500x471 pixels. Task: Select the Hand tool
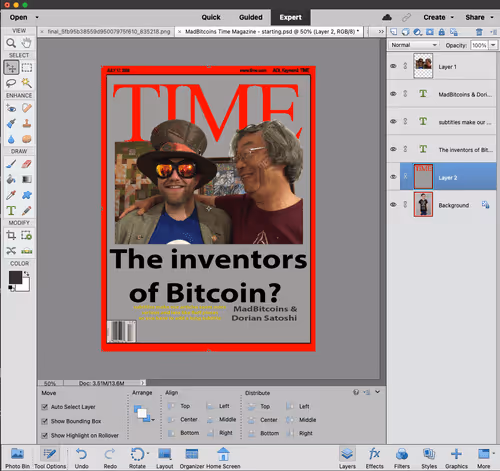26,43
